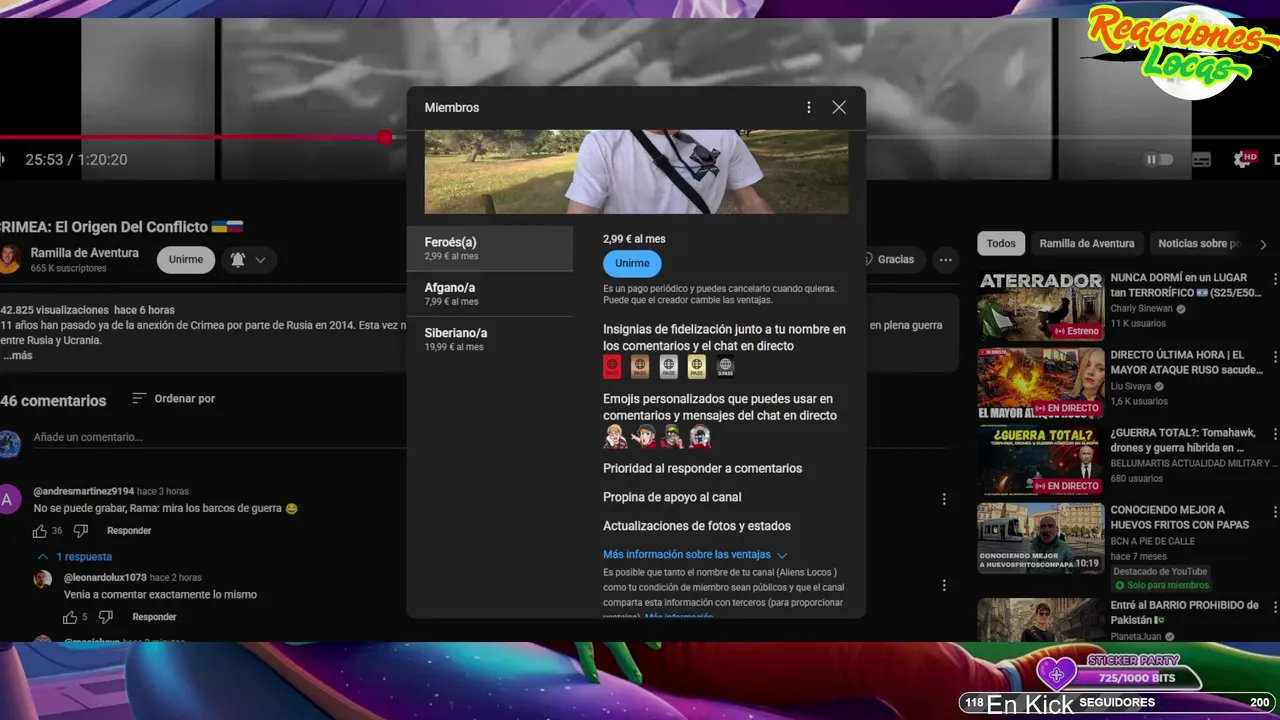This screenshot has height=720, width=1280.
Task: Open video player HD settings gear
Action: pyautogui.click(x=1245, y=159)
